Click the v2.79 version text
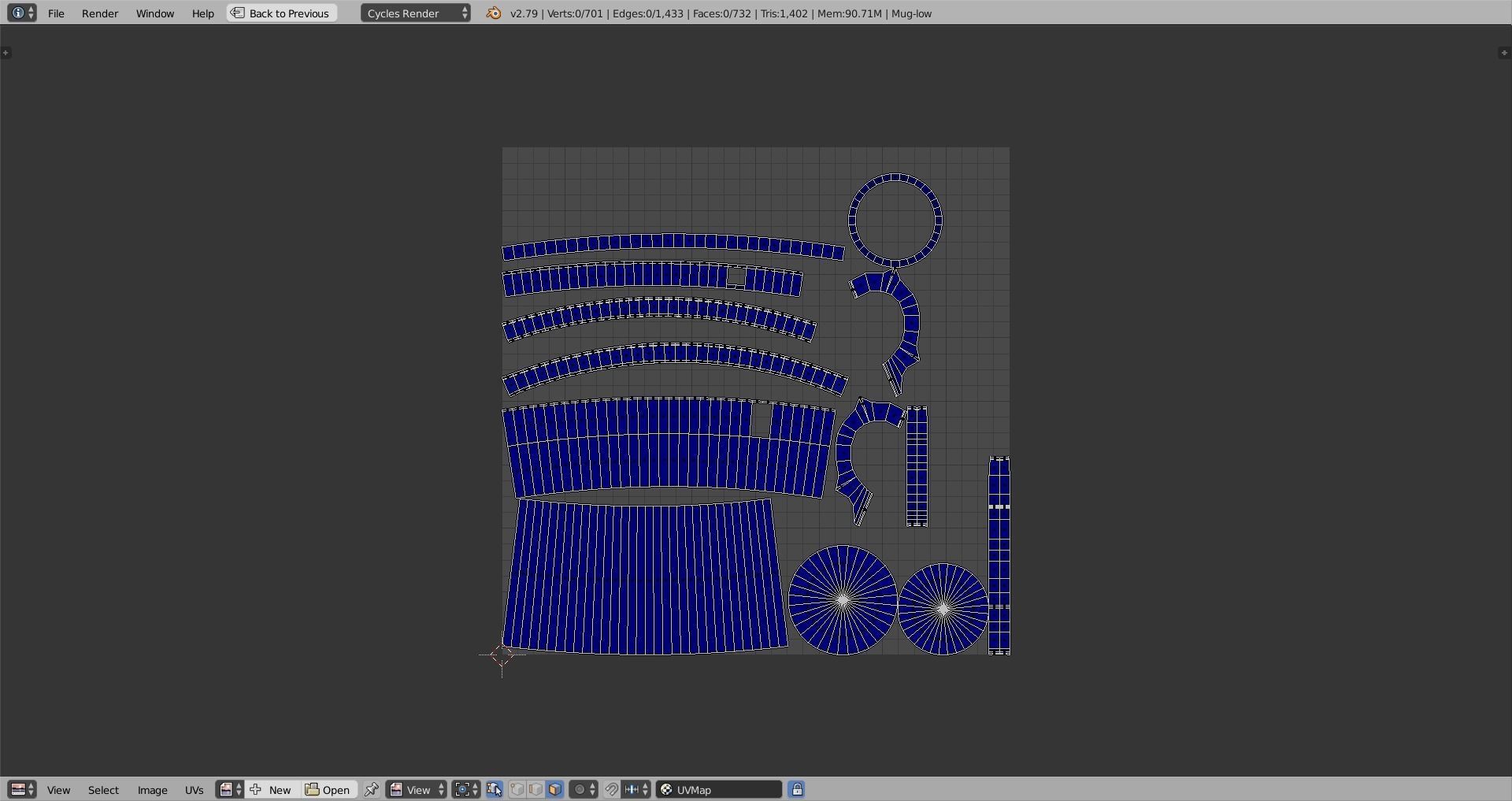Image resolution: width=1512 pixels, height=801 pixels. pyautogui.click(x=524, y=13)
